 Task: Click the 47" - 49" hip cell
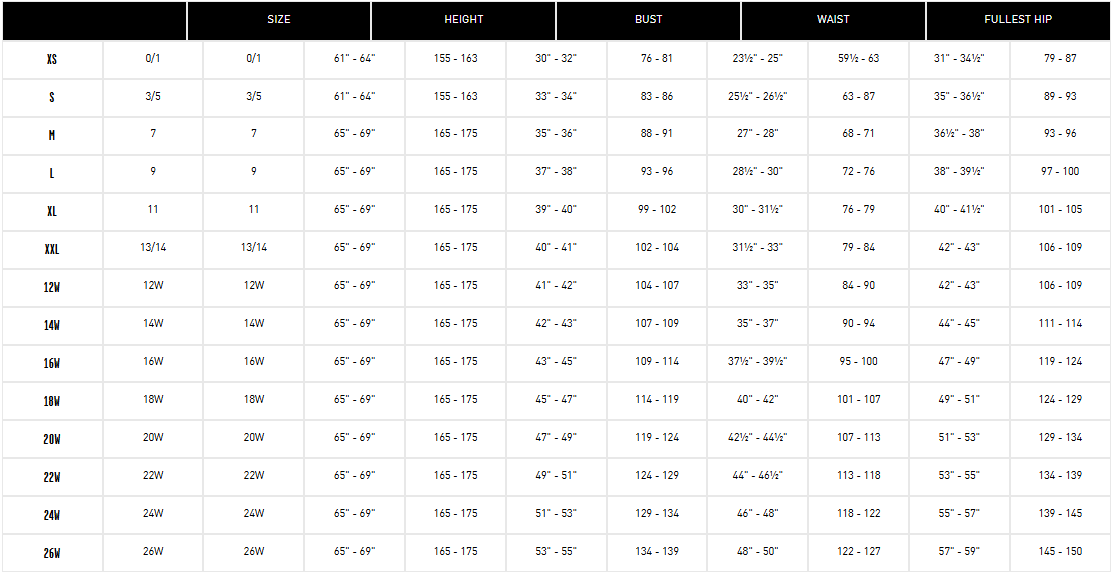point(959,362)
